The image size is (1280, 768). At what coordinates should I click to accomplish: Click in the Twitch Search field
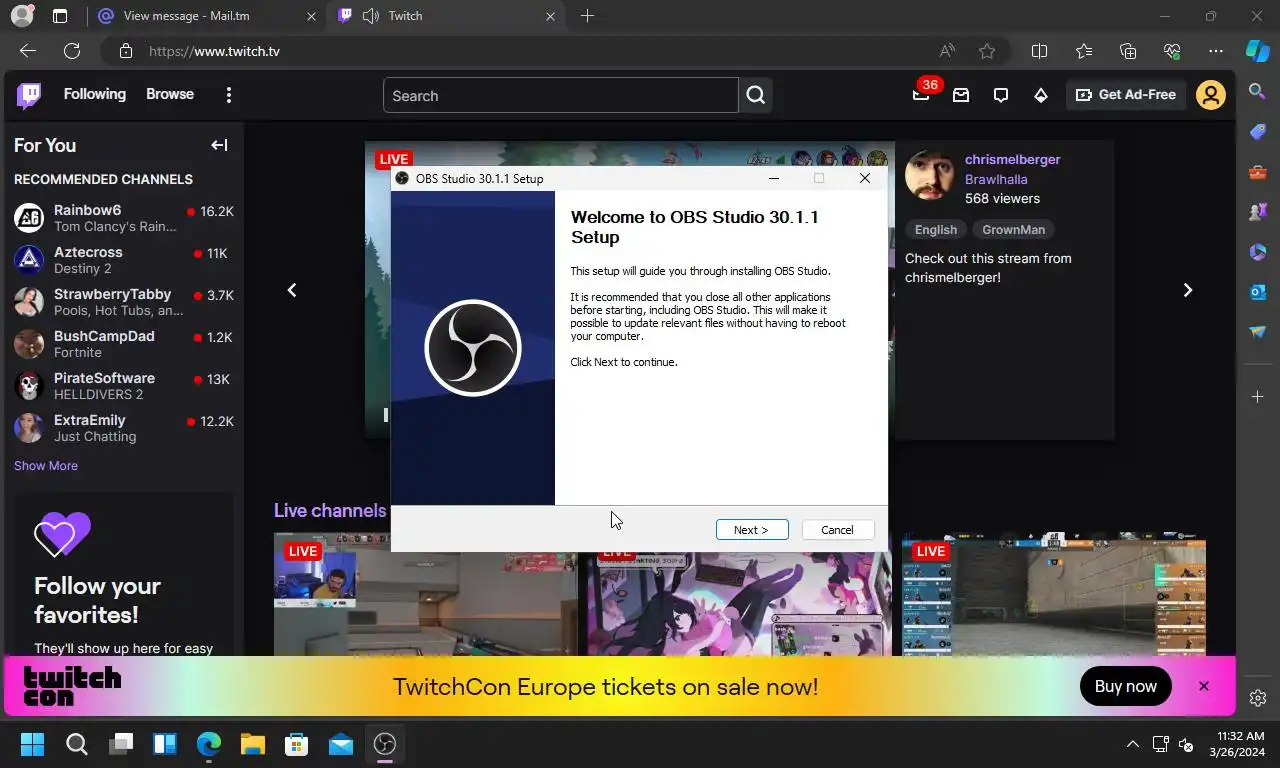(x=560, y=95)
